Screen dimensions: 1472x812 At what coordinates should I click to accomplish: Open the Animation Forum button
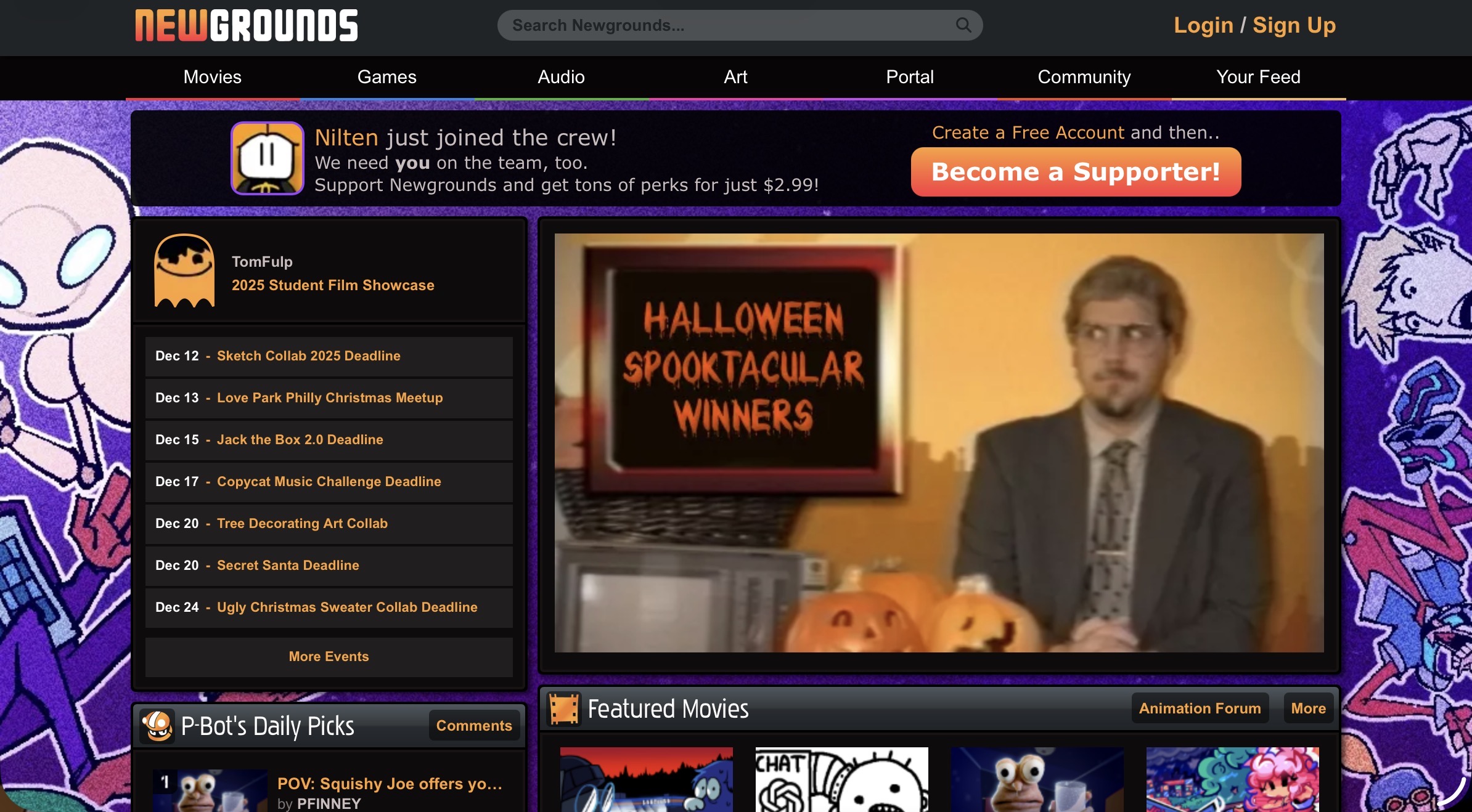(x=1199, y=708)
